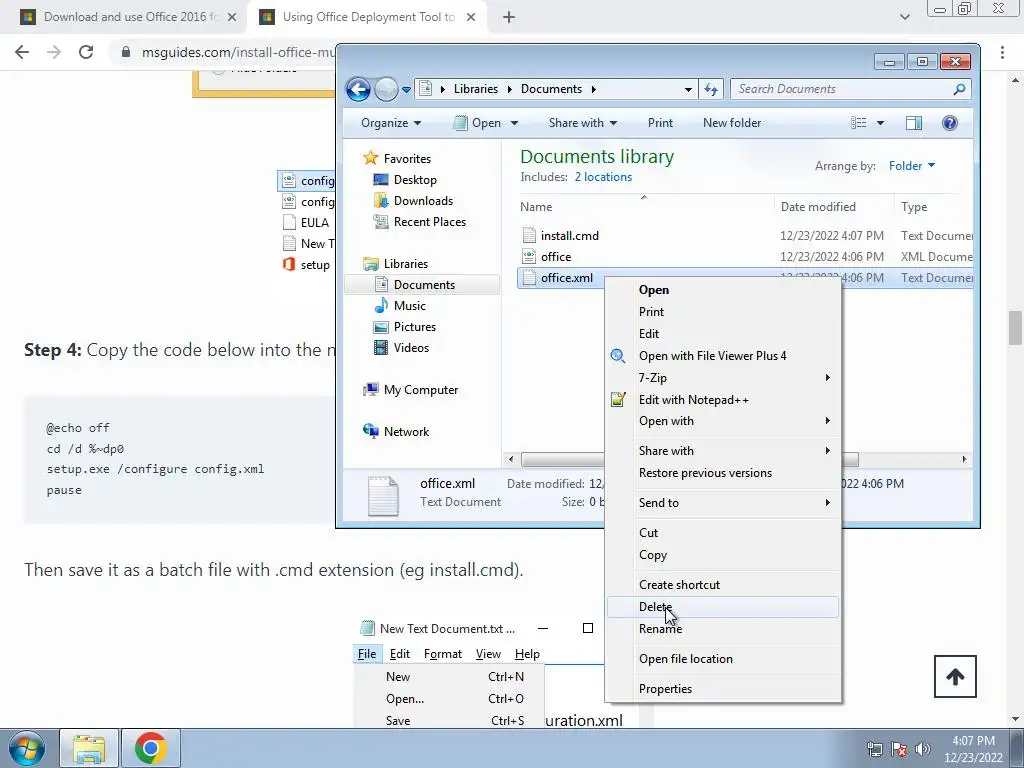Select Libraries in the navigation pane
Screen dimensions: 1024x768
[x=406, y=264]
